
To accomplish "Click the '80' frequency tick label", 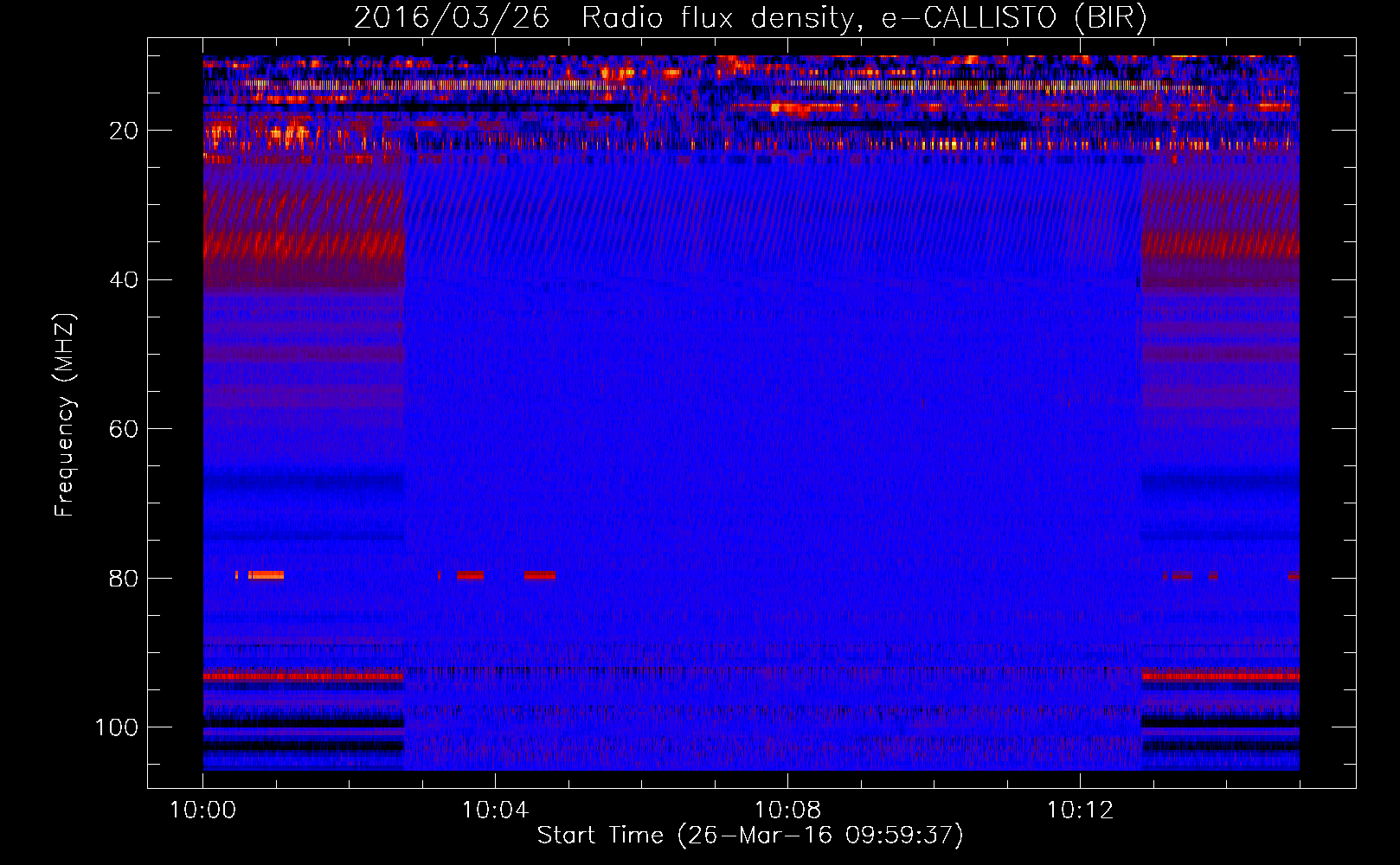I will pyautogui.click(x=124, y=578).
